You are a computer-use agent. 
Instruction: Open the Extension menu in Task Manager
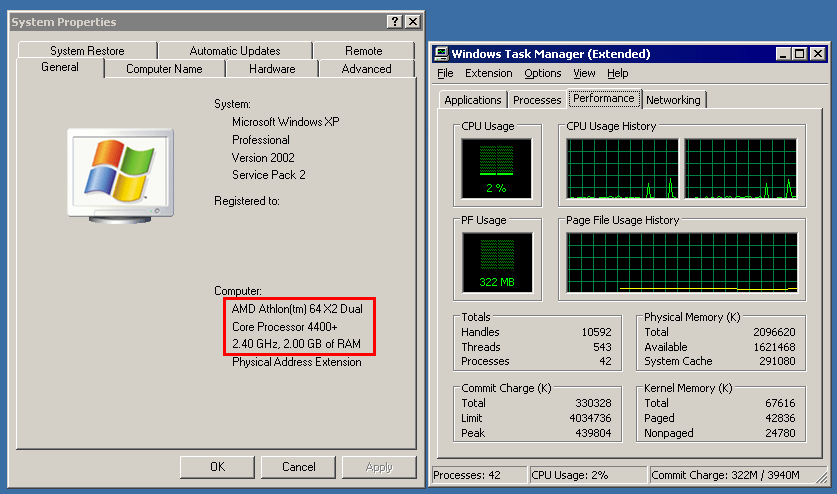(488, 73)
